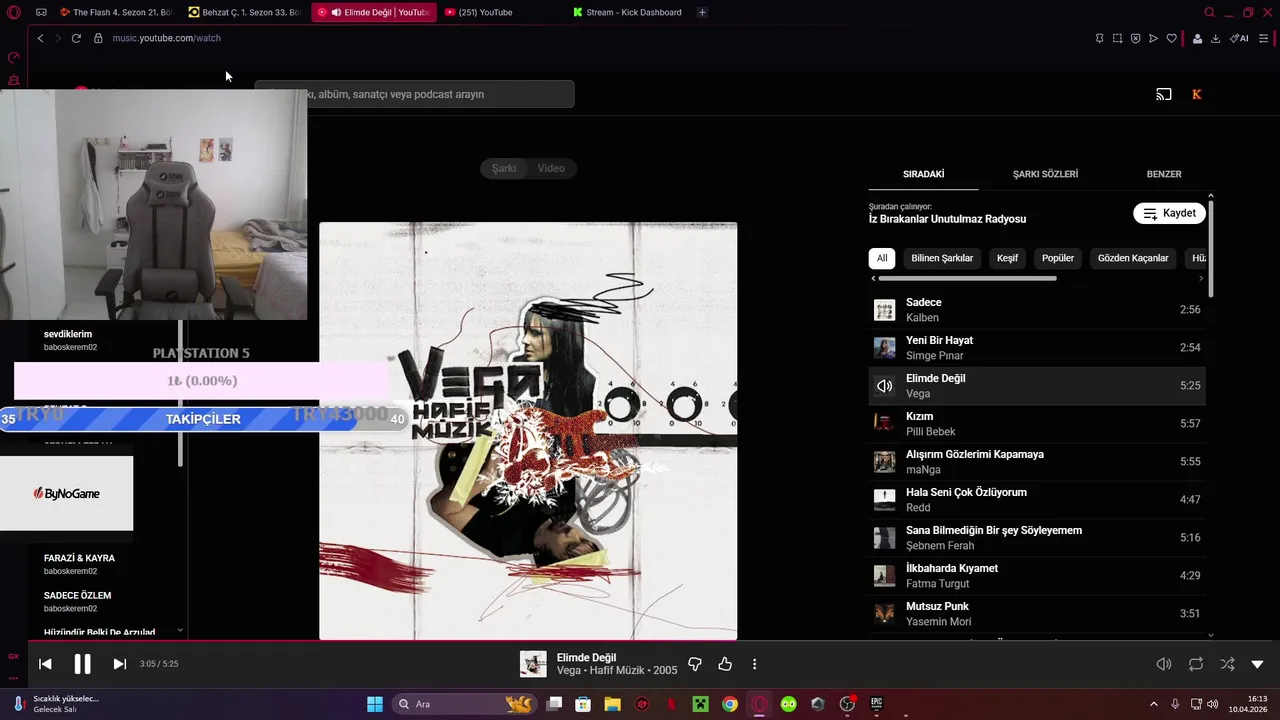Open the Opera AI assistant button
This screenshot has height=720, width=1280.
tap(1239, 38)
